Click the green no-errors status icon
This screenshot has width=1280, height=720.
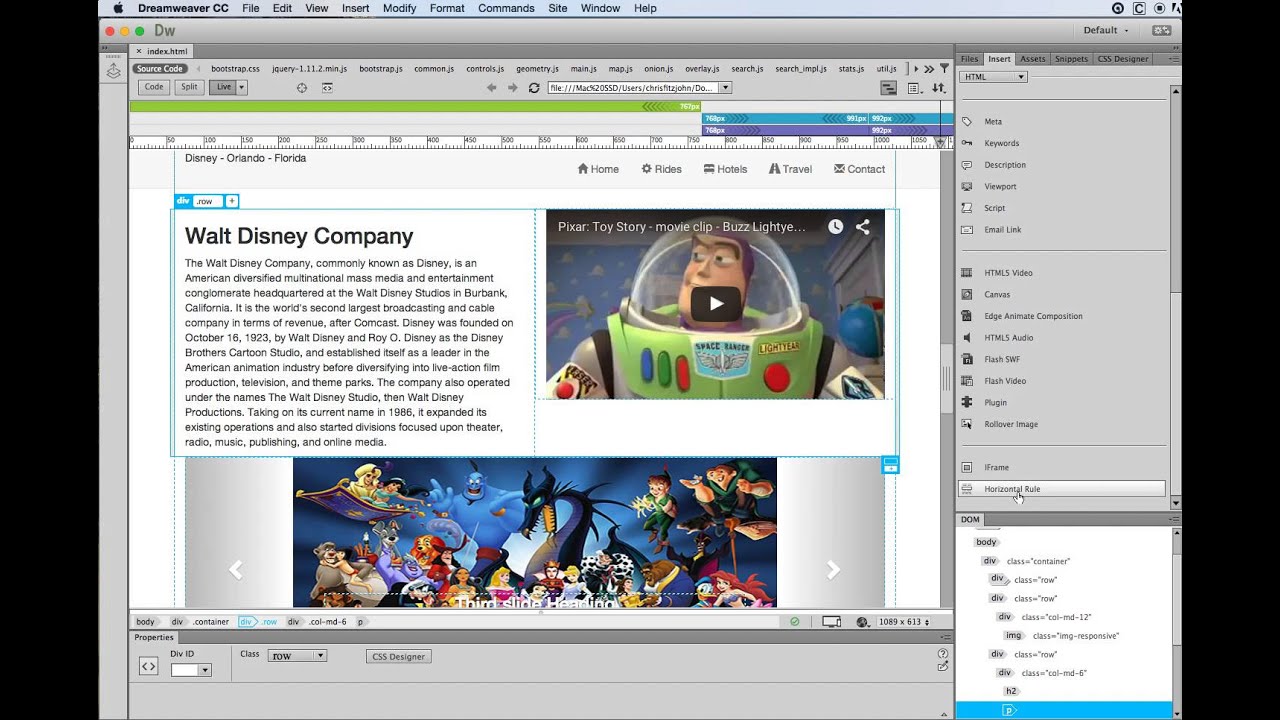[x=795, y=622]
